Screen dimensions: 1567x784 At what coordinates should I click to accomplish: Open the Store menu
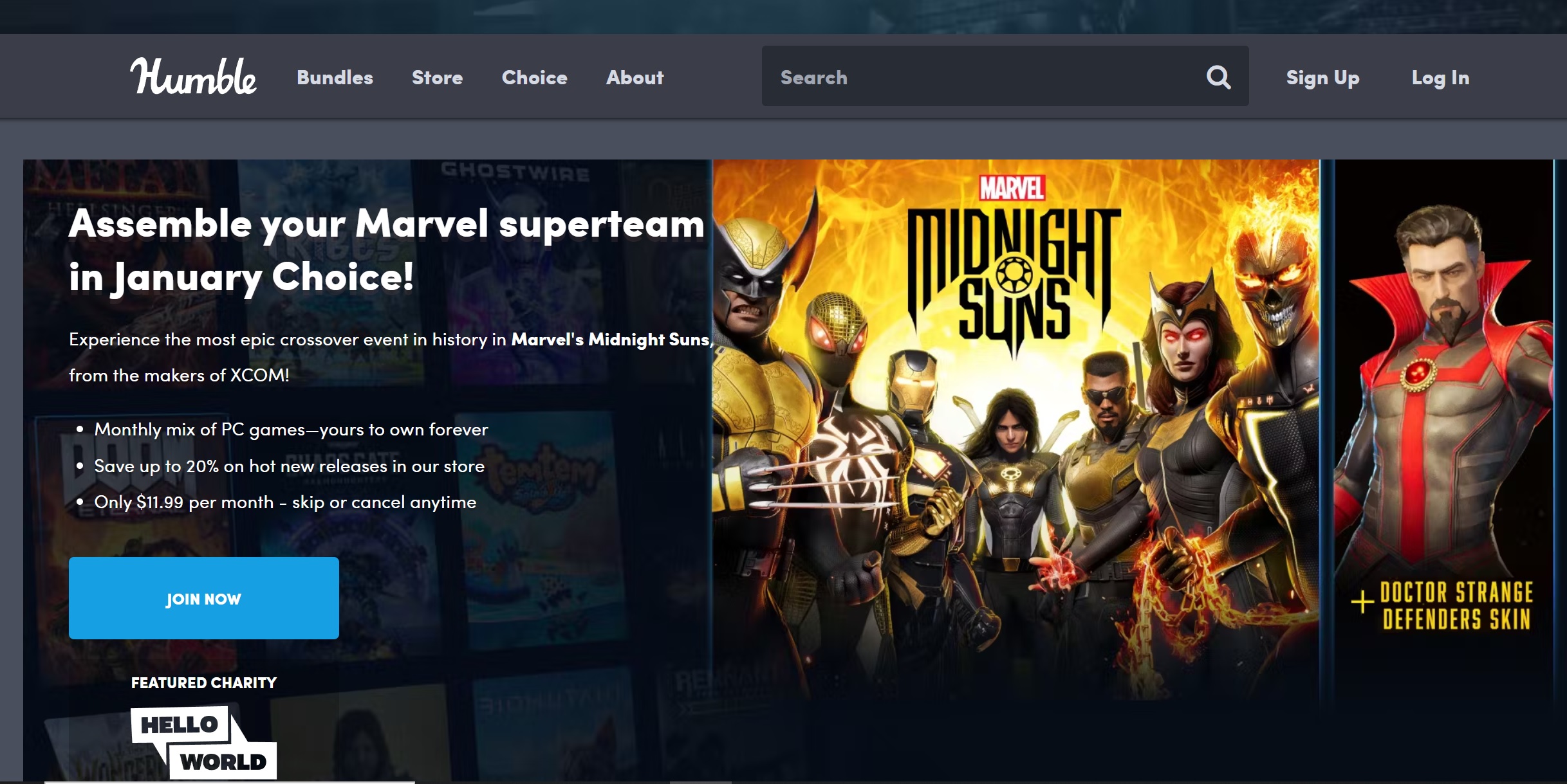point(437,78)
